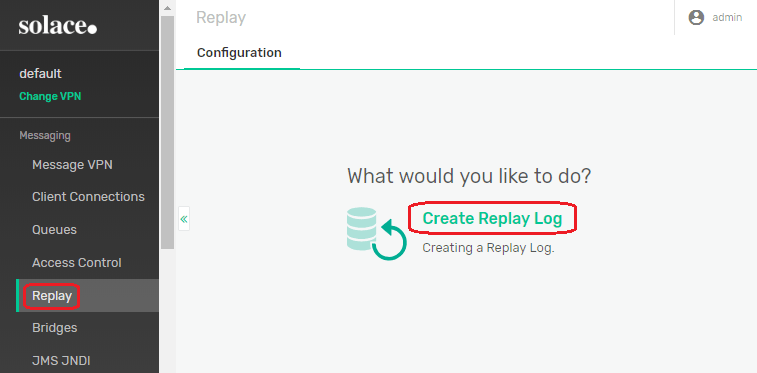The image size is (757, 373).
Task: Go to the Queues section
Action: 55,230
